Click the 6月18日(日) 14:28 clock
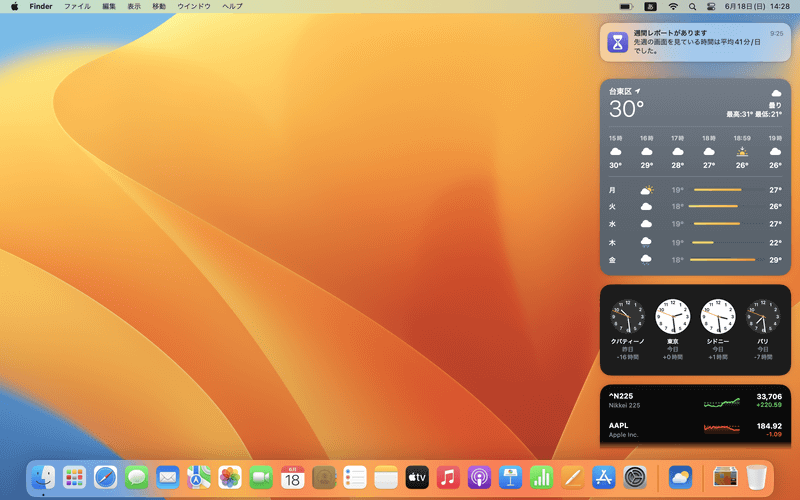 click(x=757, y=6)
